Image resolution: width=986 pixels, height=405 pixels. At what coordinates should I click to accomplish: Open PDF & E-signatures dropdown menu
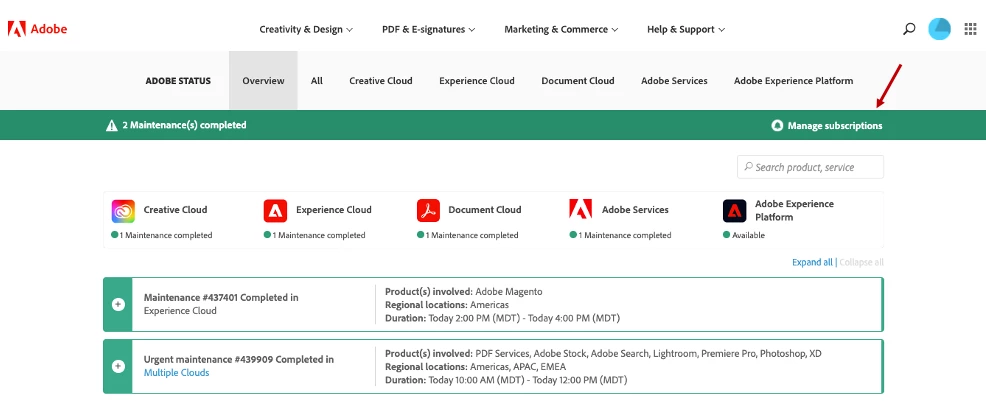coord(428,29)
